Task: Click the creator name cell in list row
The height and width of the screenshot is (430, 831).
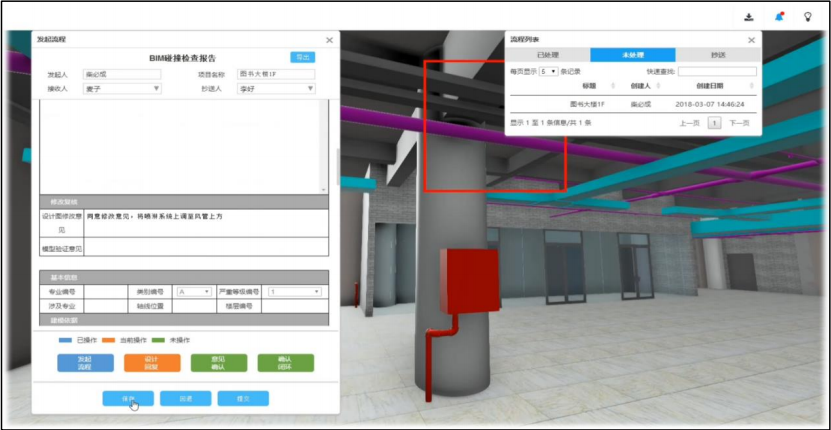Action: pyautogui.click(x=641, y=104)
